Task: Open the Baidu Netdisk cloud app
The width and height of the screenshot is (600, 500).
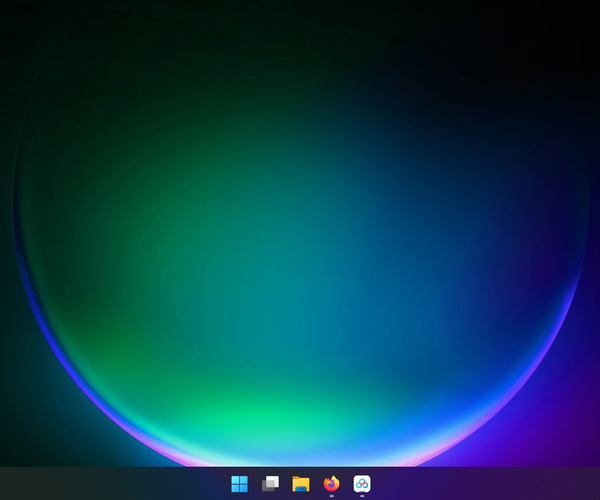Action: tap(362, 484)
